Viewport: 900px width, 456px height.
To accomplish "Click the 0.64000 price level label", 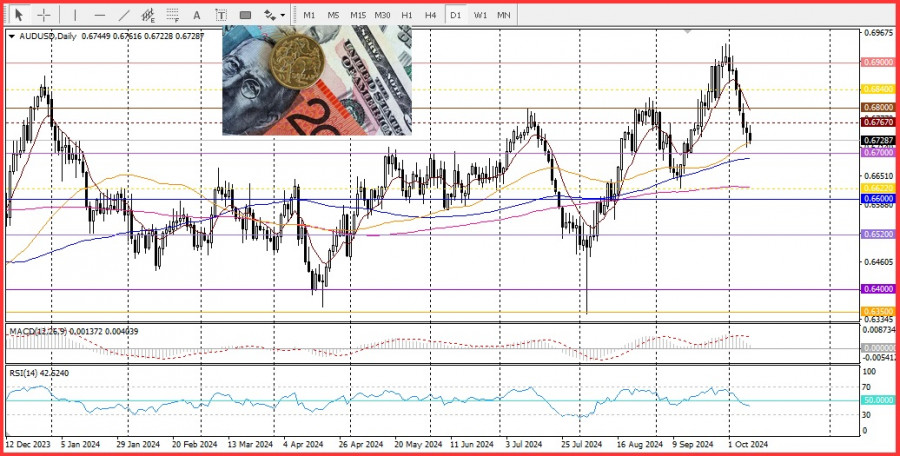I will (878, 289).
